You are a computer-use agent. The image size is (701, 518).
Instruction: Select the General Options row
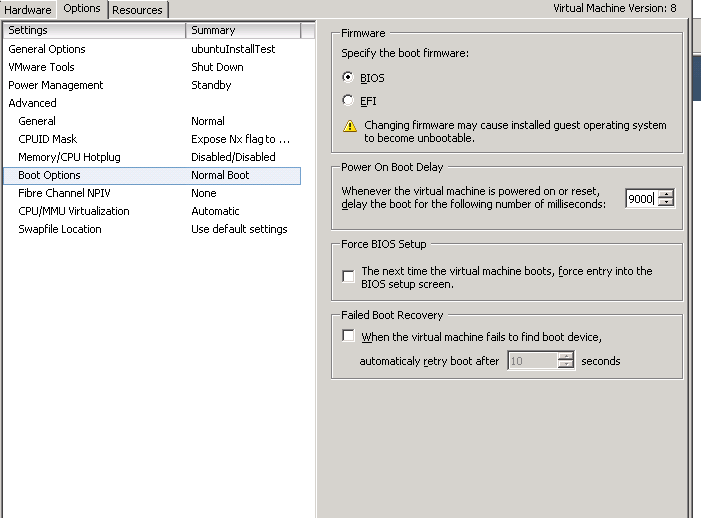coord(152,49)
